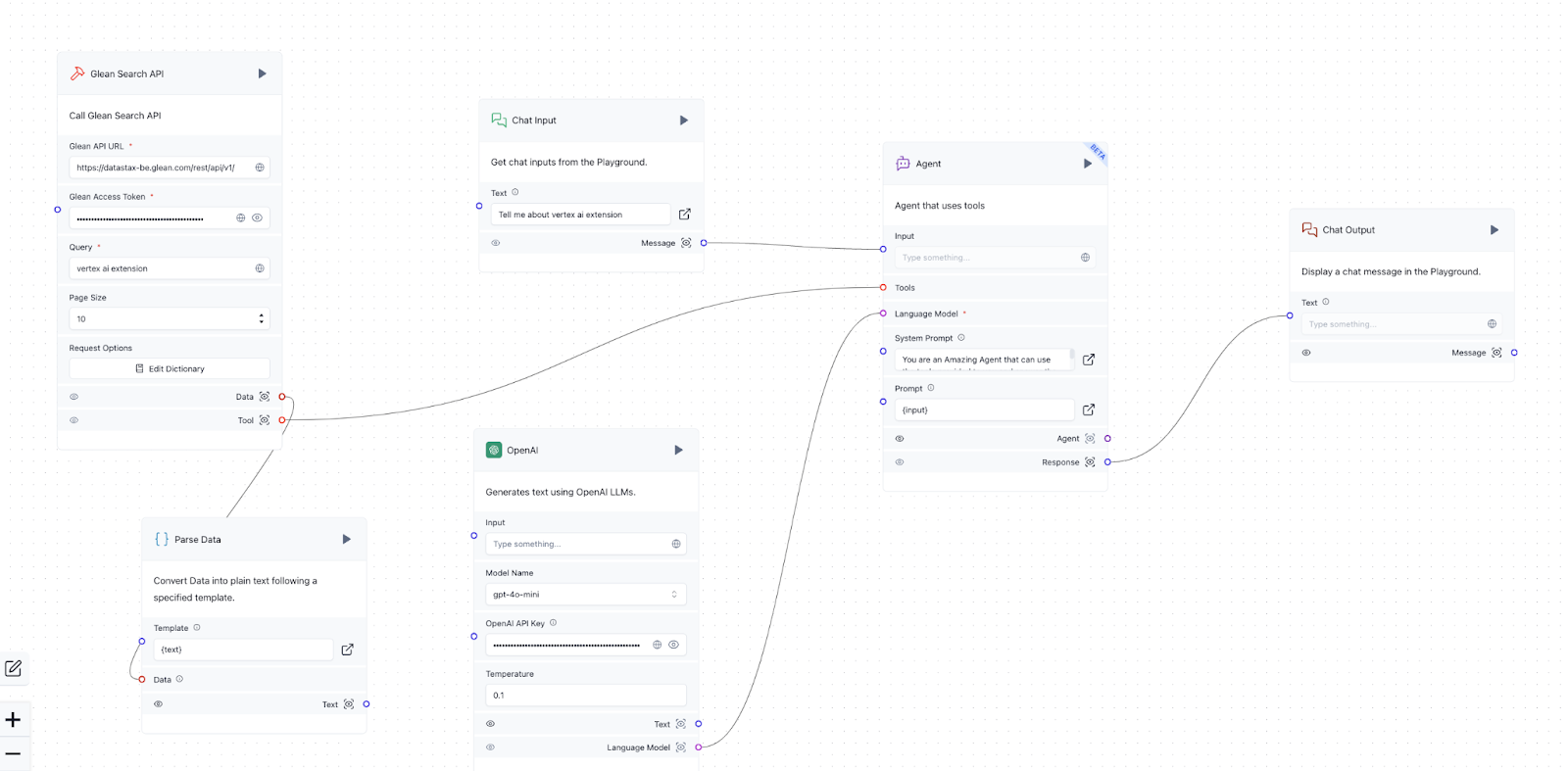The width and height of the screenshot is (1568, 771).
Task: Inspect OpenAI Text output icon
Action: (x=681, y=724)
